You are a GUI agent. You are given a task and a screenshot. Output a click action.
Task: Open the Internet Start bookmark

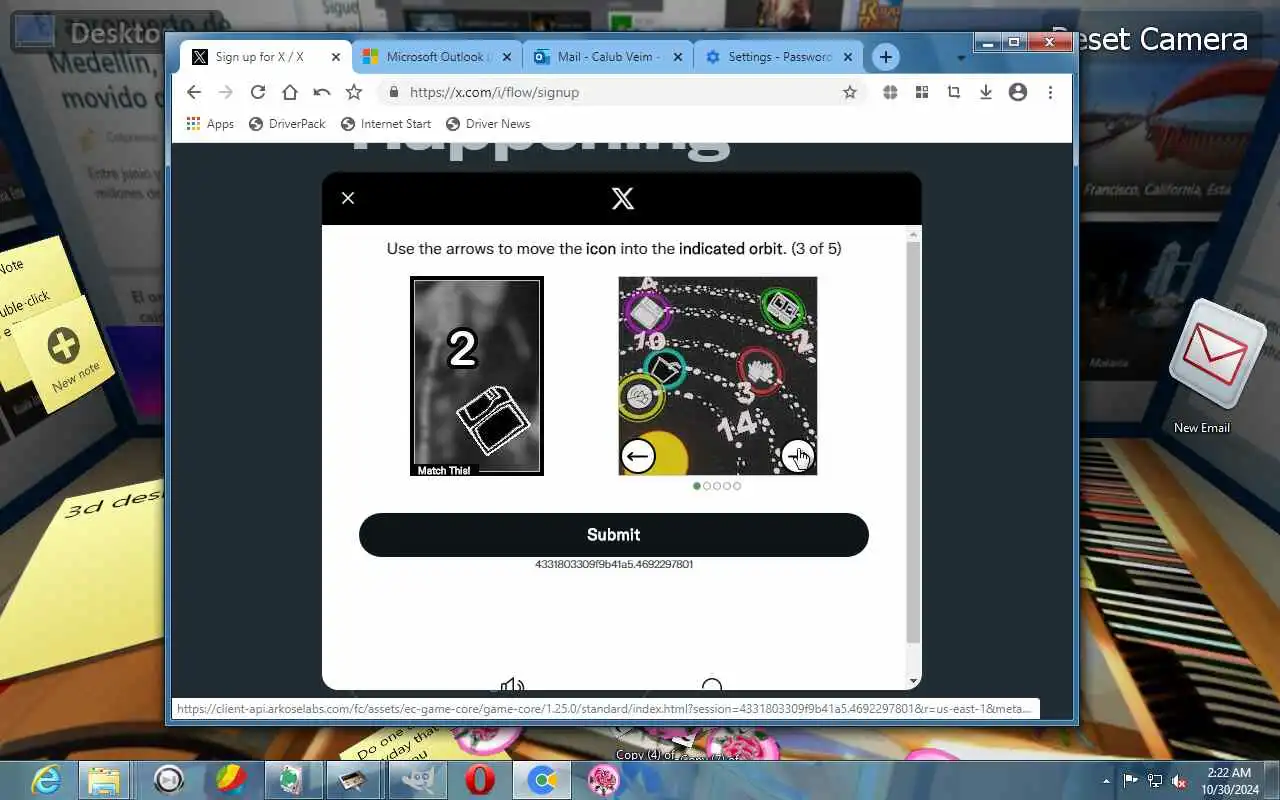[x=386, y=124]
